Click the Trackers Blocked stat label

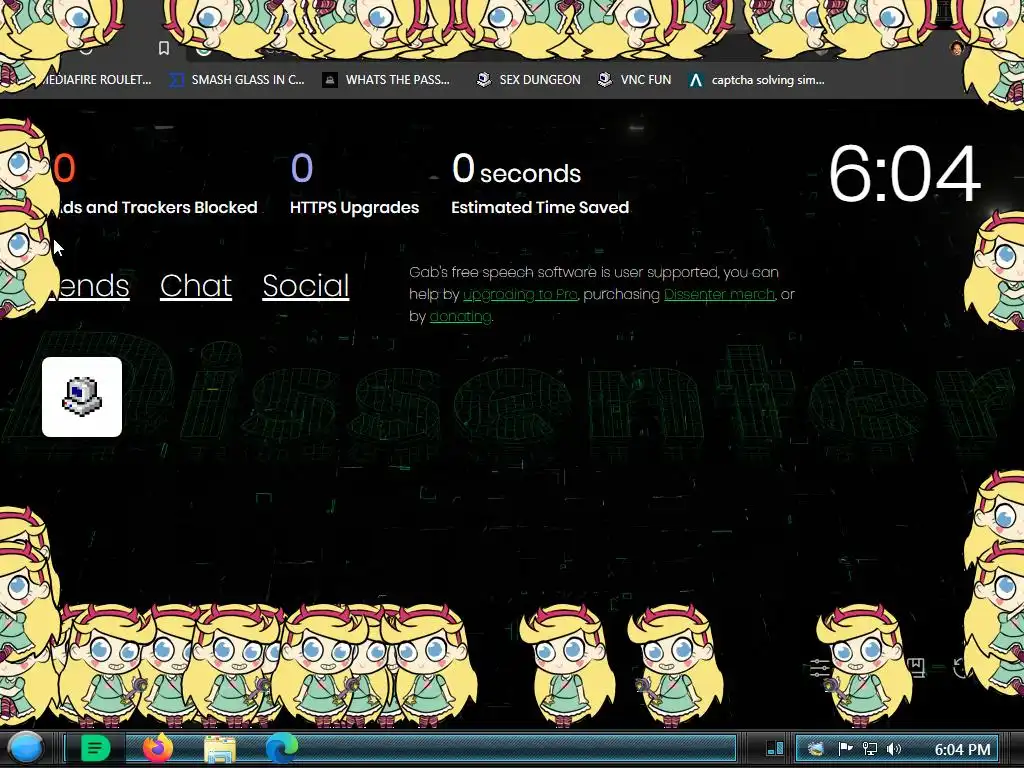tap(155, 207)
